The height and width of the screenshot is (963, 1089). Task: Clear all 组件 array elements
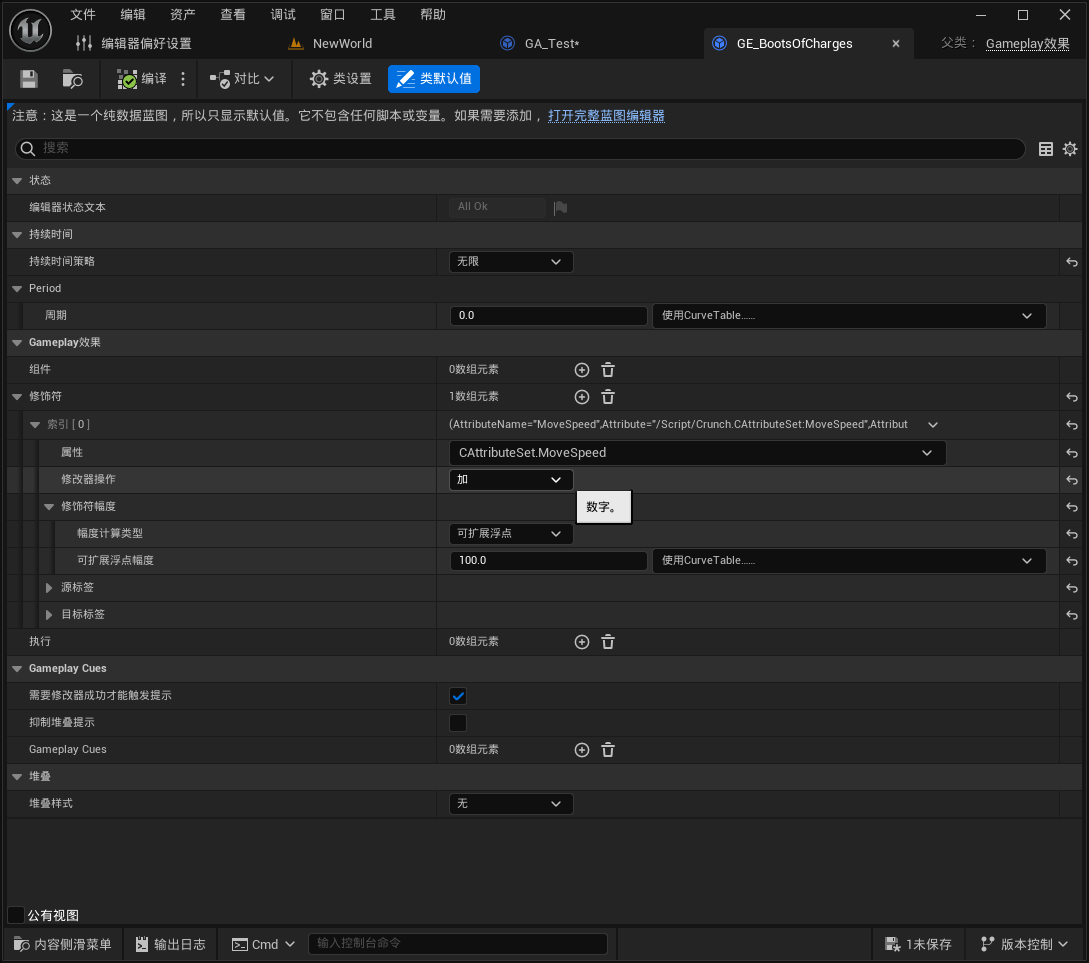point(608,370)
